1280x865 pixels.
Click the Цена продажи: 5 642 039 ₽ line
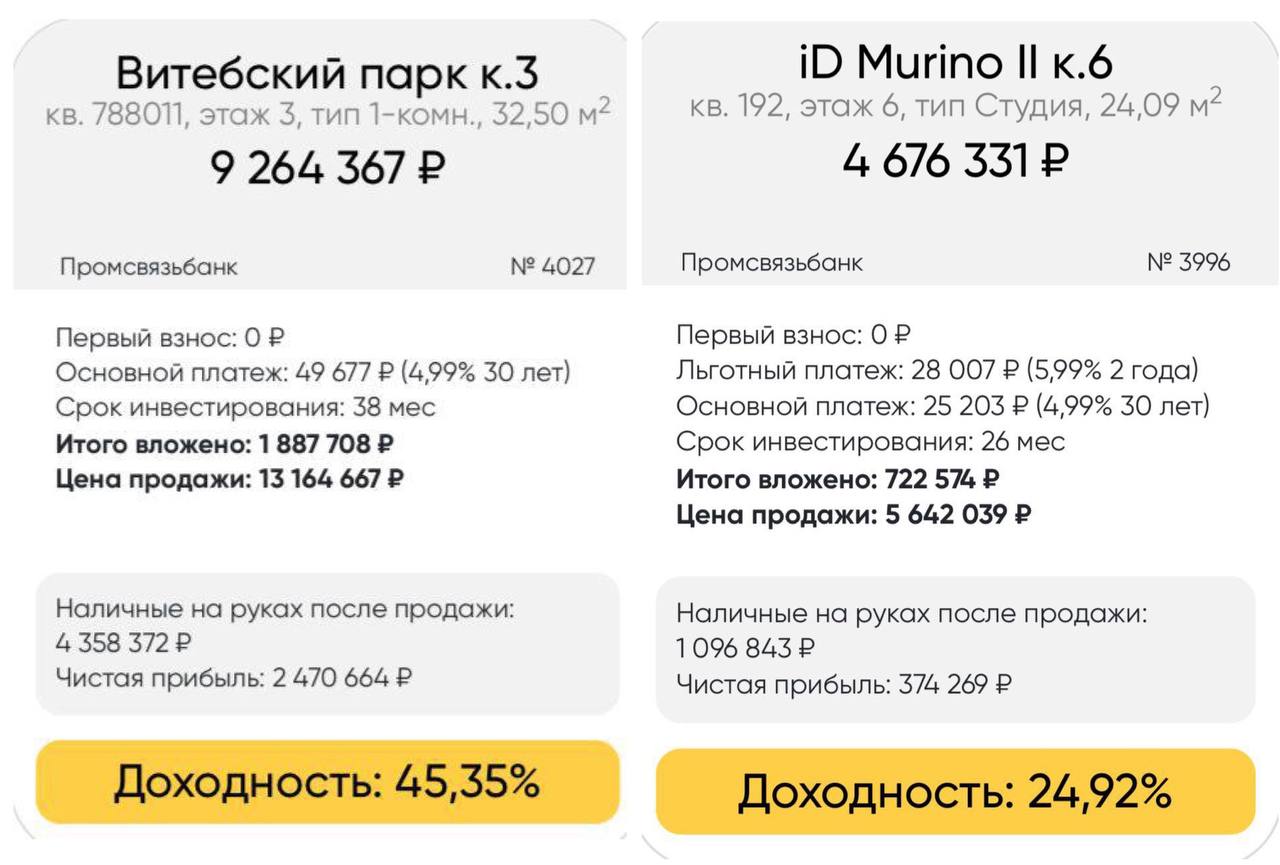(854, 514)
